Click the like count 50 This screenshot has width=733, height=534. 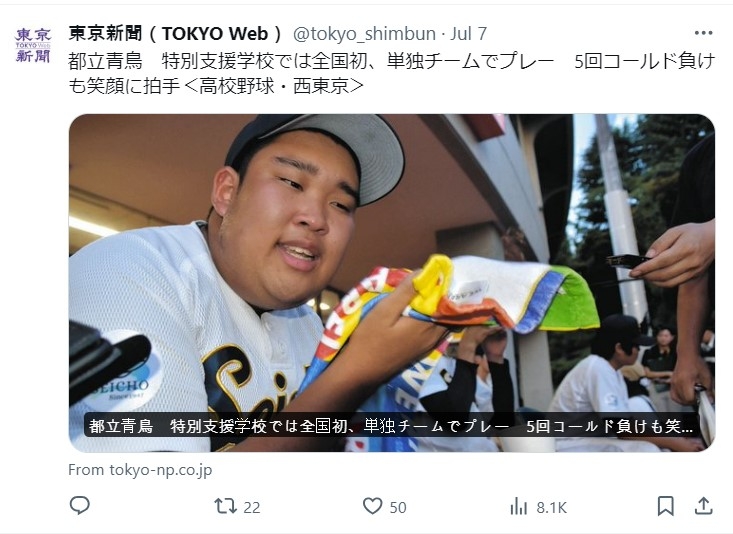[398, 507]
